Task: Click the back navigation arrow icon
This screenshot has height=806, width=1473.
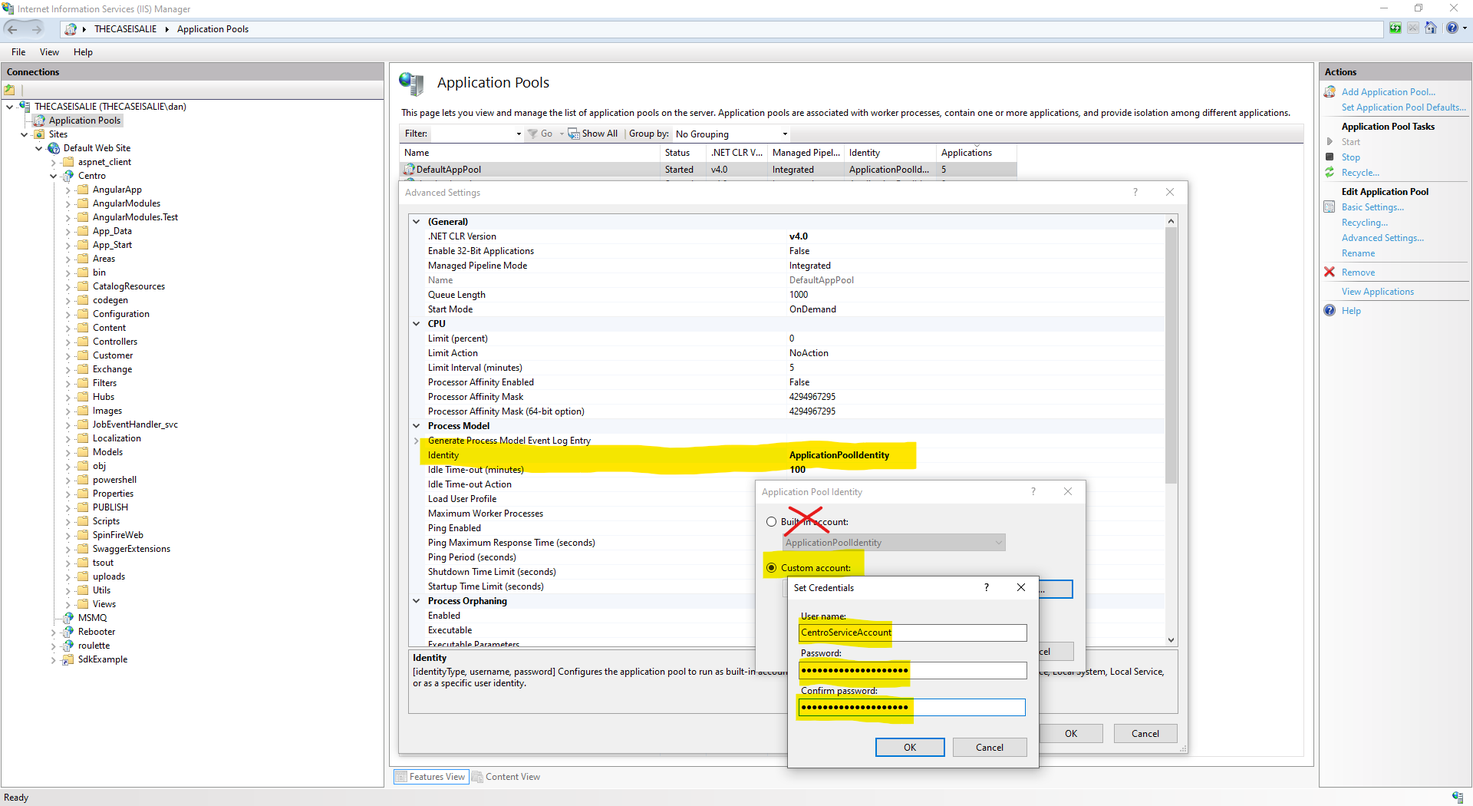Action: point(14,29)
